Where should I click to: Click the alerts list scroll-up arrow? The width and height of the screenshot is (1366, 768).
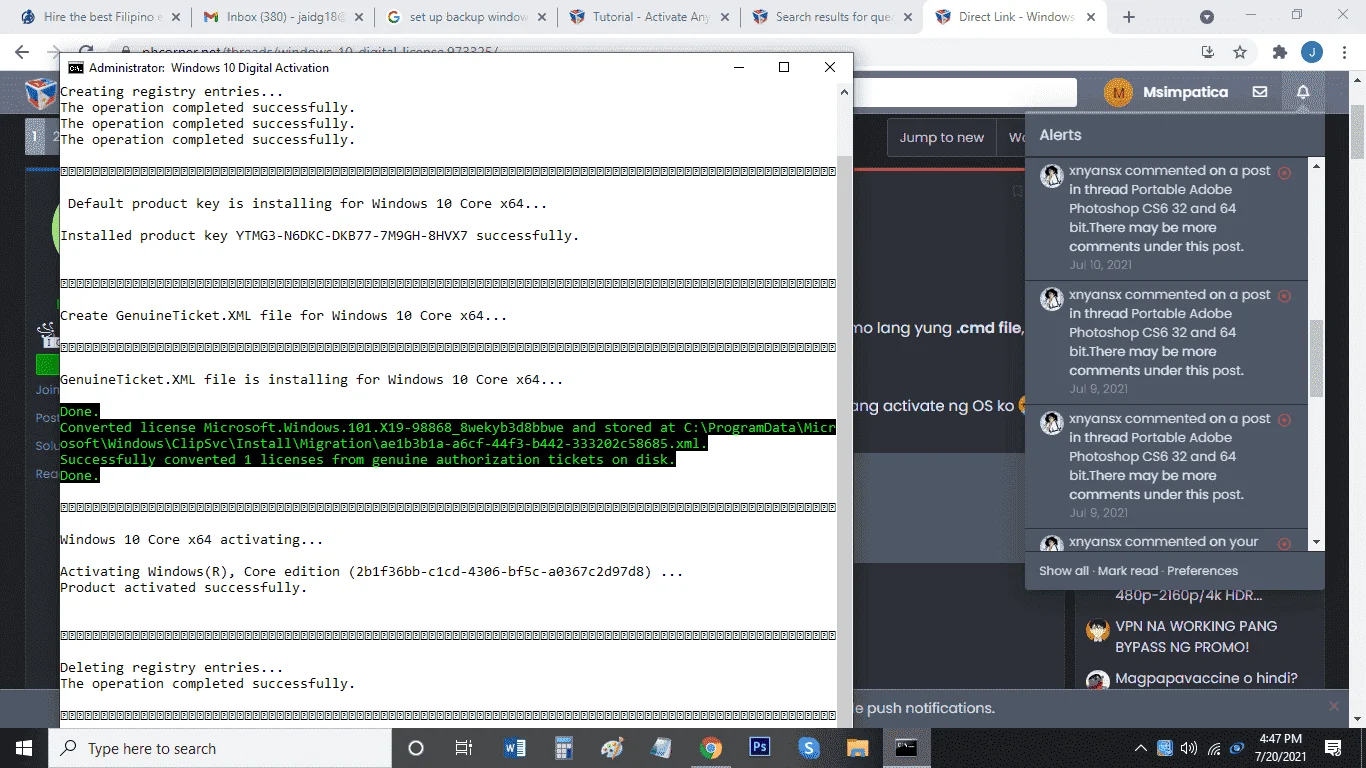point(1316,166)
